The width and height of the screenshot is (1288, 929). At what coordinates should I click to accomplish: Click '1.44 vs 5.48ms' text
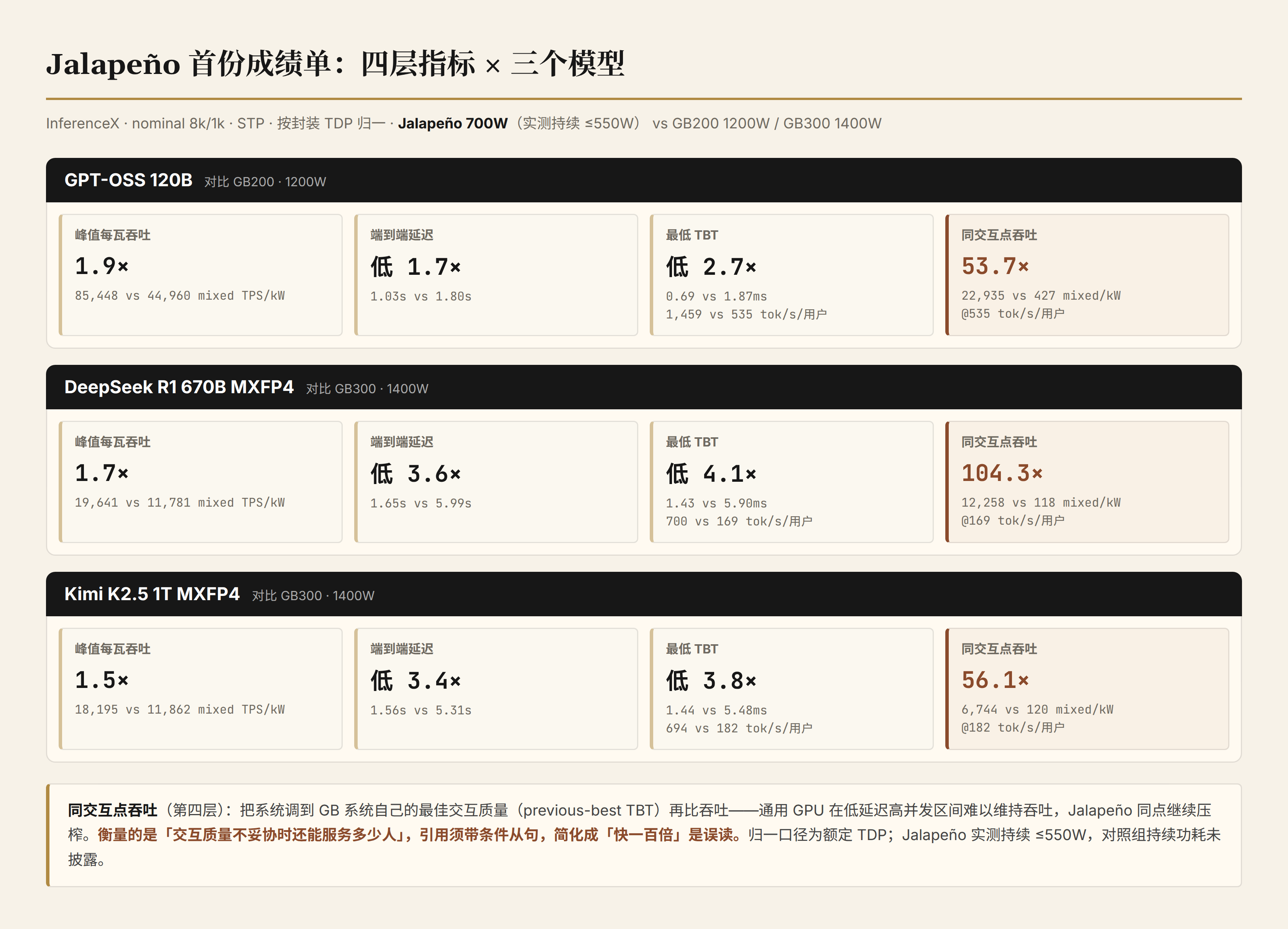716,710
